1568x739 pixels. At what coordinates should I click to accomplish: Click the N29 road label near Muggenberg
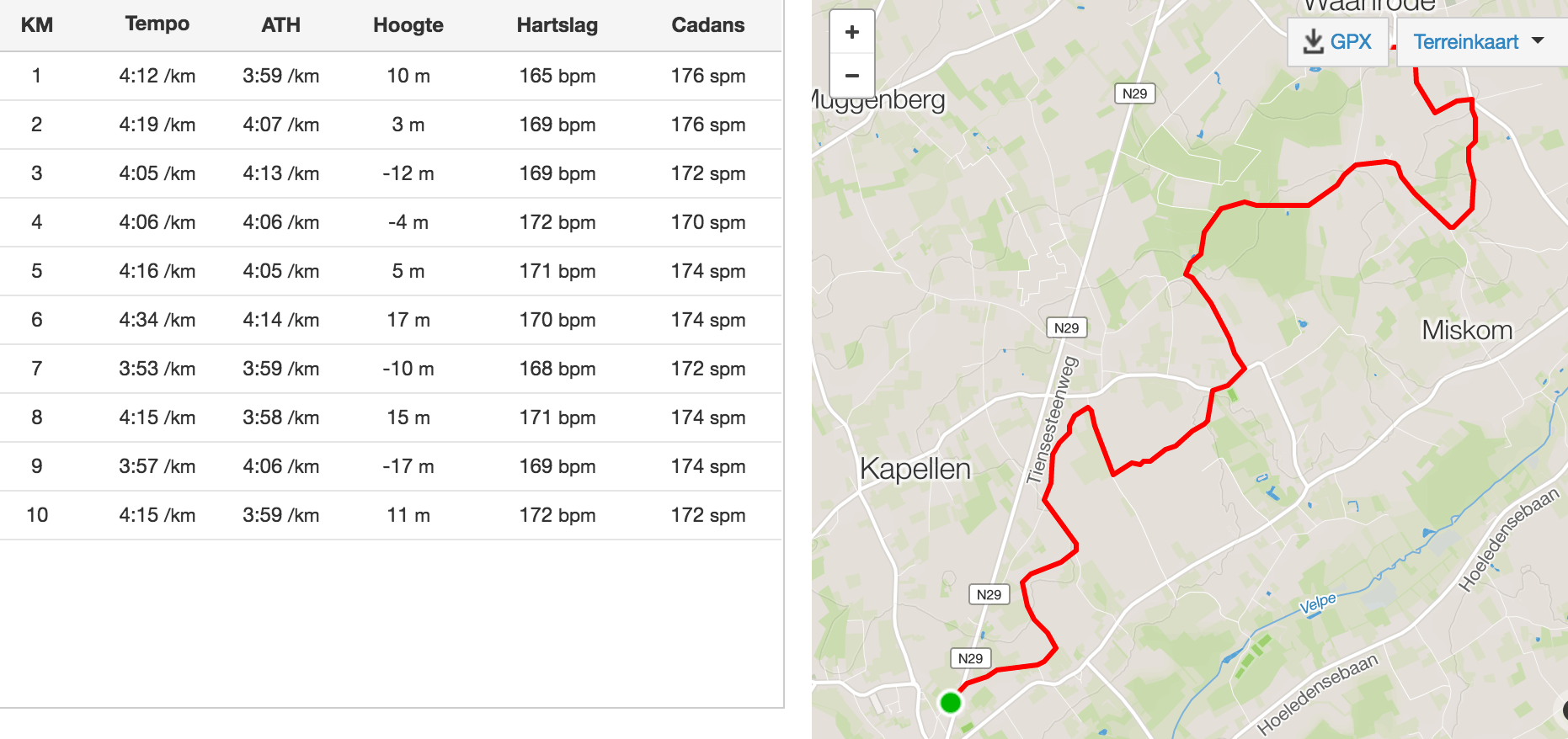coord(1135,93)
